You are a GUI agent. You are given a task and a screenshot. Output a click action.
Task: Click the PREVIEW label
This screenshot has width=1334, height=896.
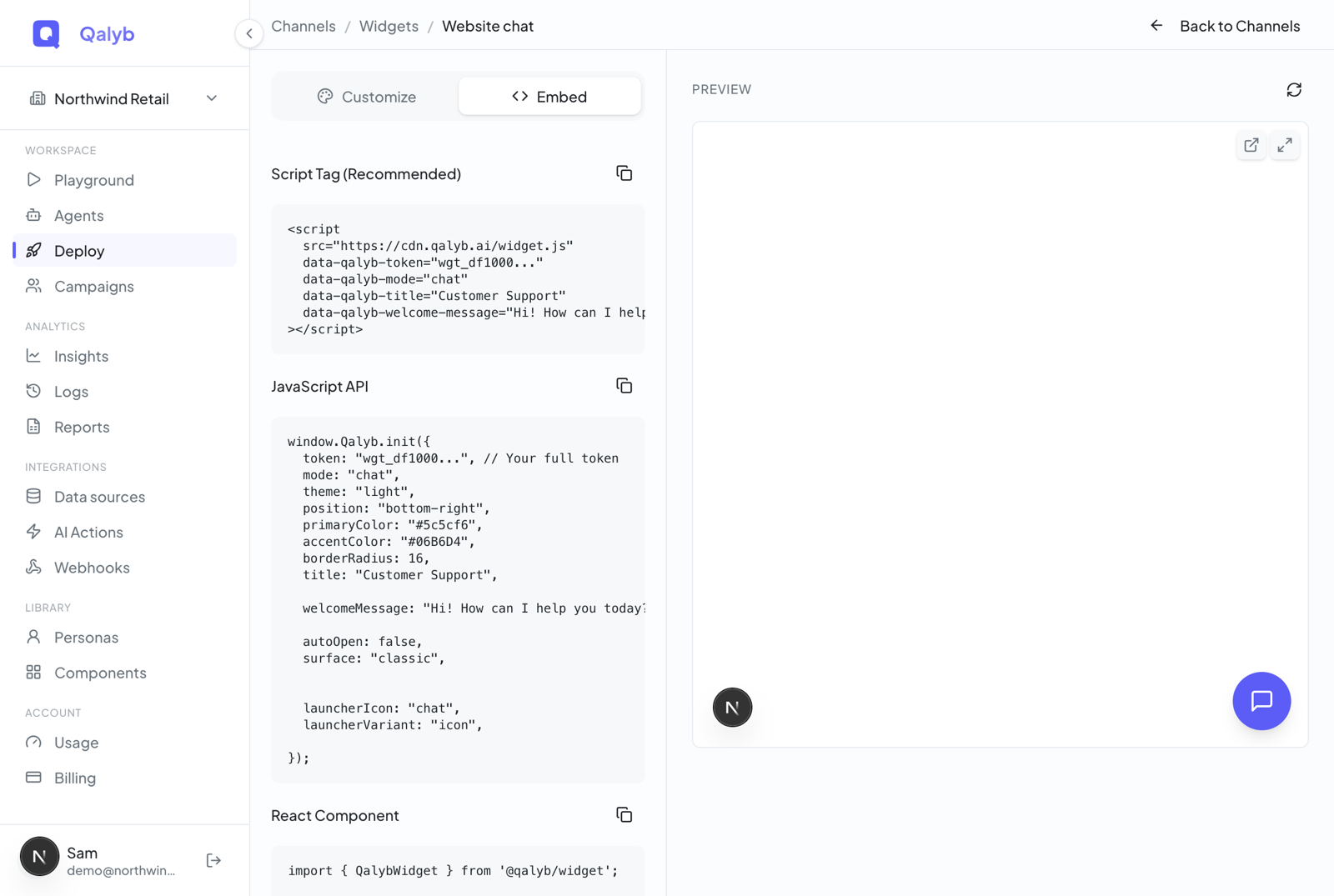(721, 89)
